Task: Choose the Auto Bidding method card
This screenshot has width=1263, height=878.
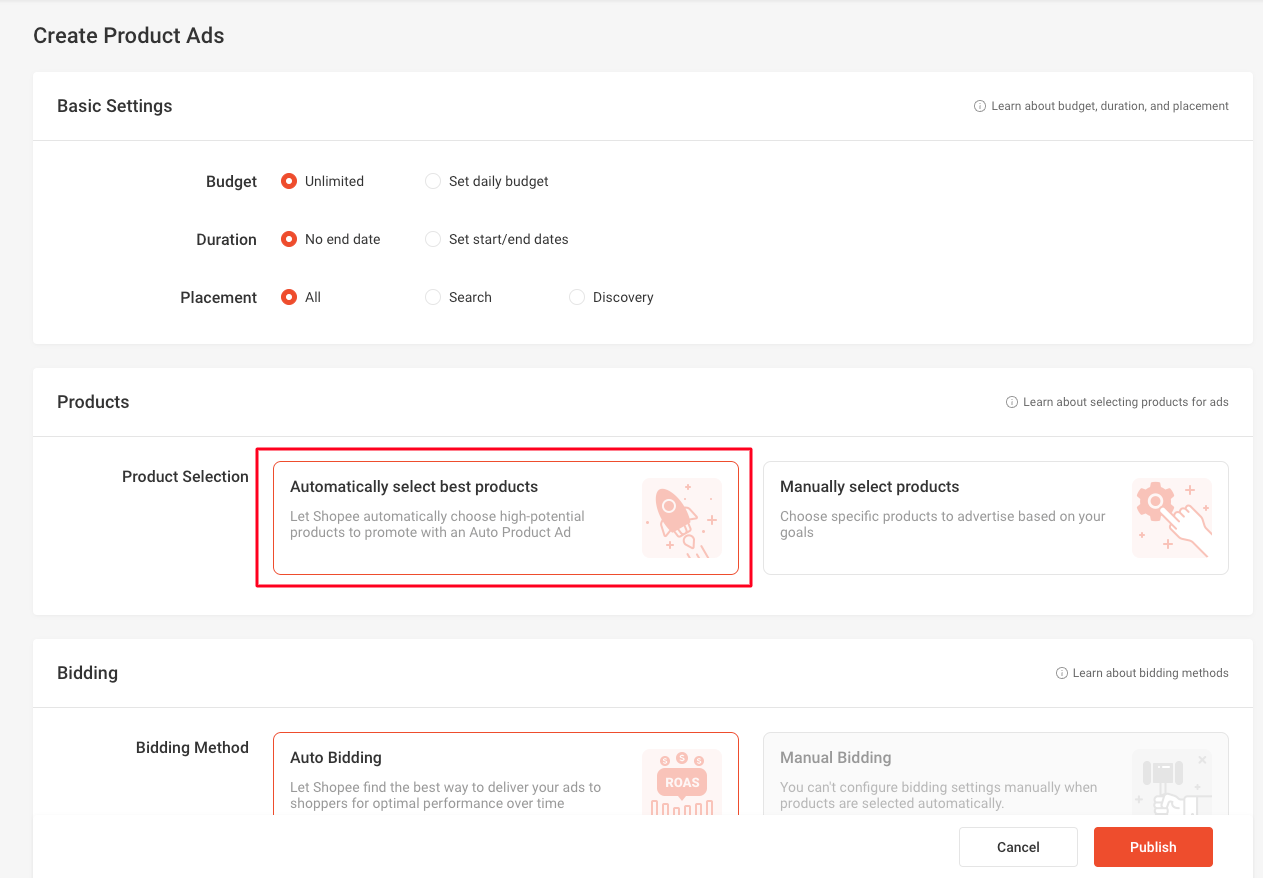Action: [506, 775]
